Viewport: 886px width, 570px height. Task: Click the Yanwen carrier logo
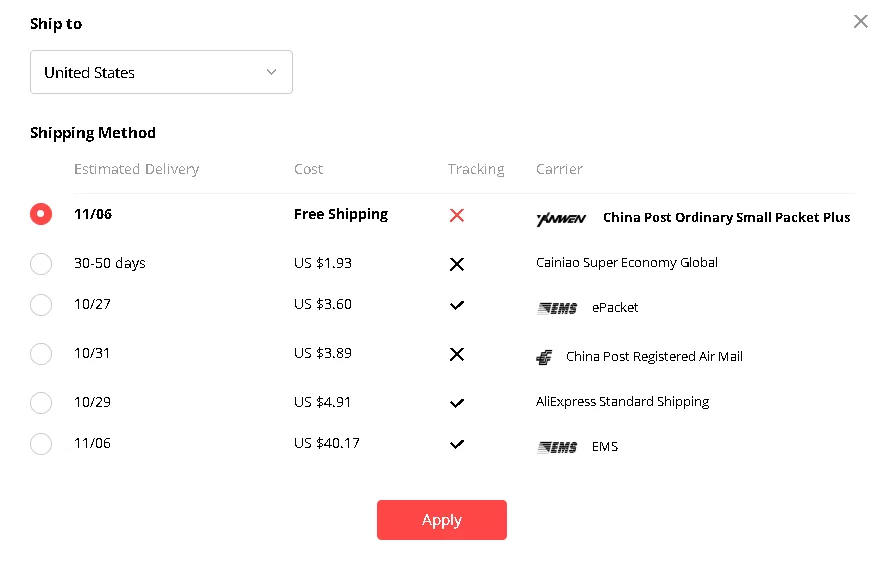tap(561, 219)
